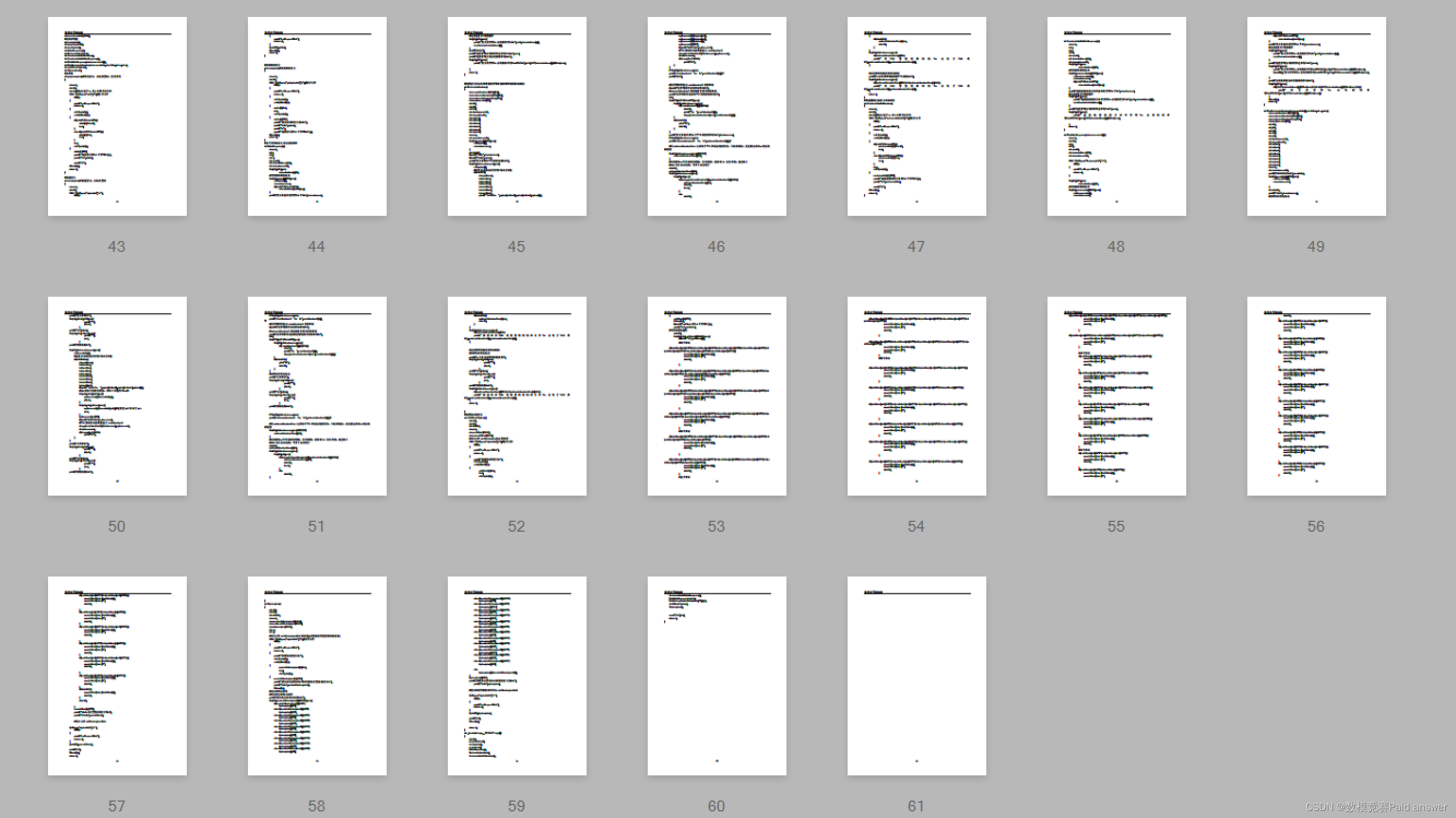
Task: Open page 54 preview
Action: point(916,395)
